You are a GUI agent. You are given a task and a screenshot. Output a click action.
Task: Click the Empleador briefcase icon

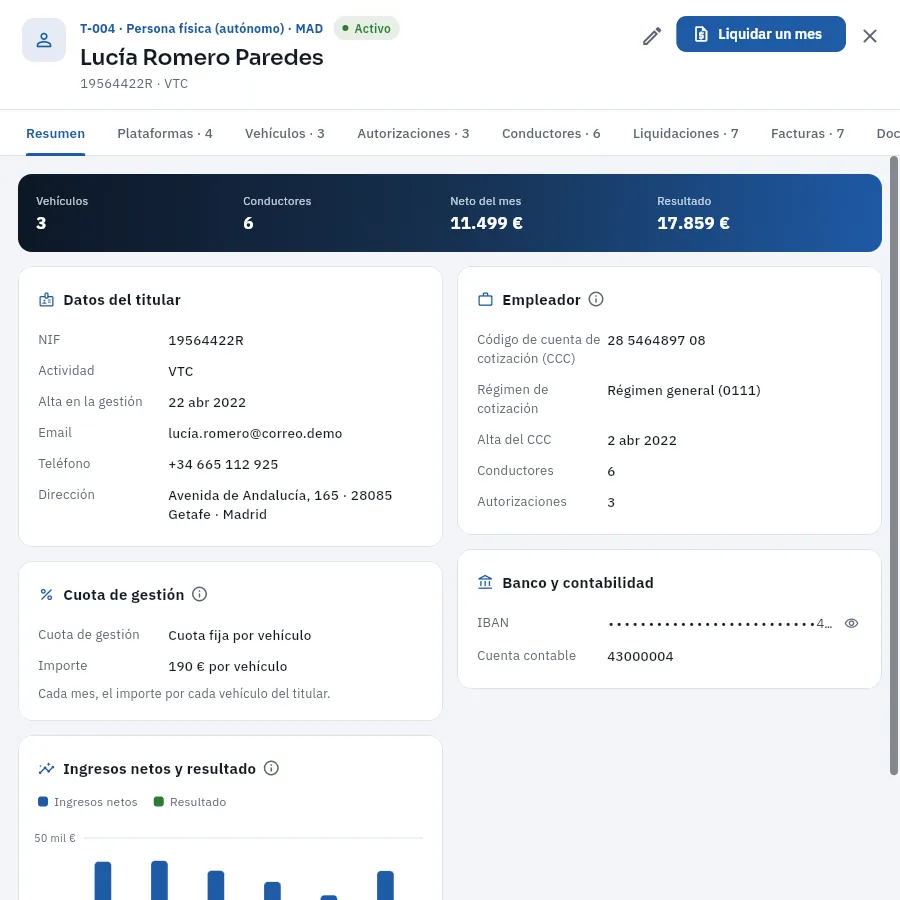point(485,300)
